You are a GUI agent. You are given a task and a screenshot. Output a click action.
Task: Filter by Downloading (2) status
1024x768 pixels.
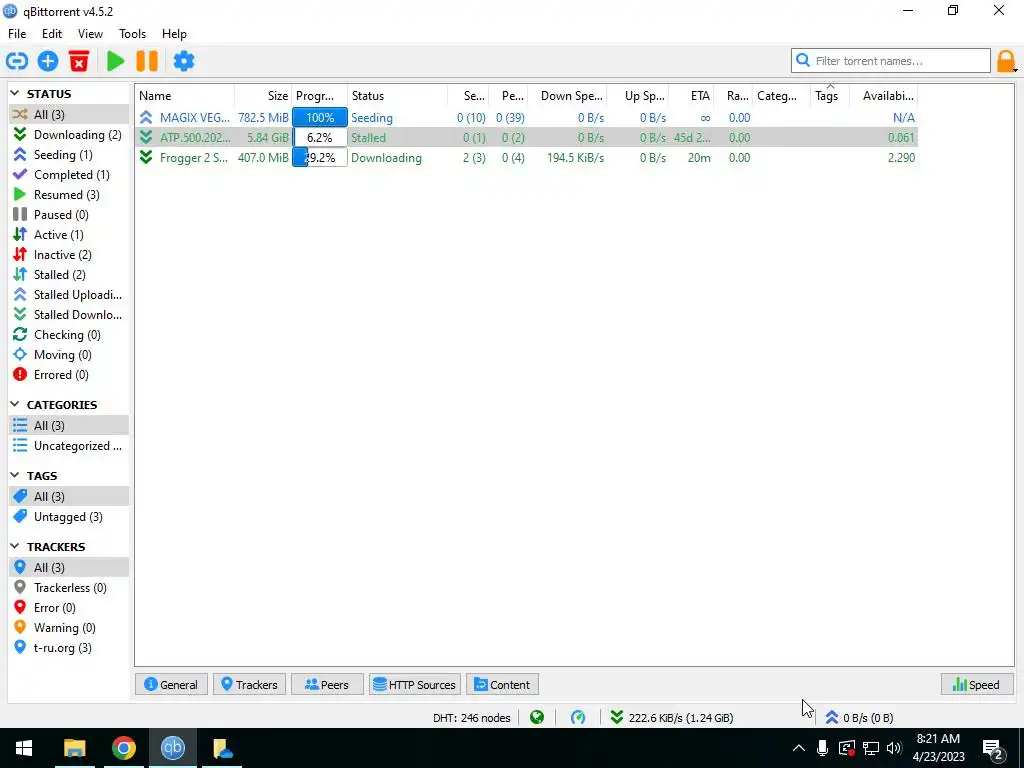(x=69, y=135)
